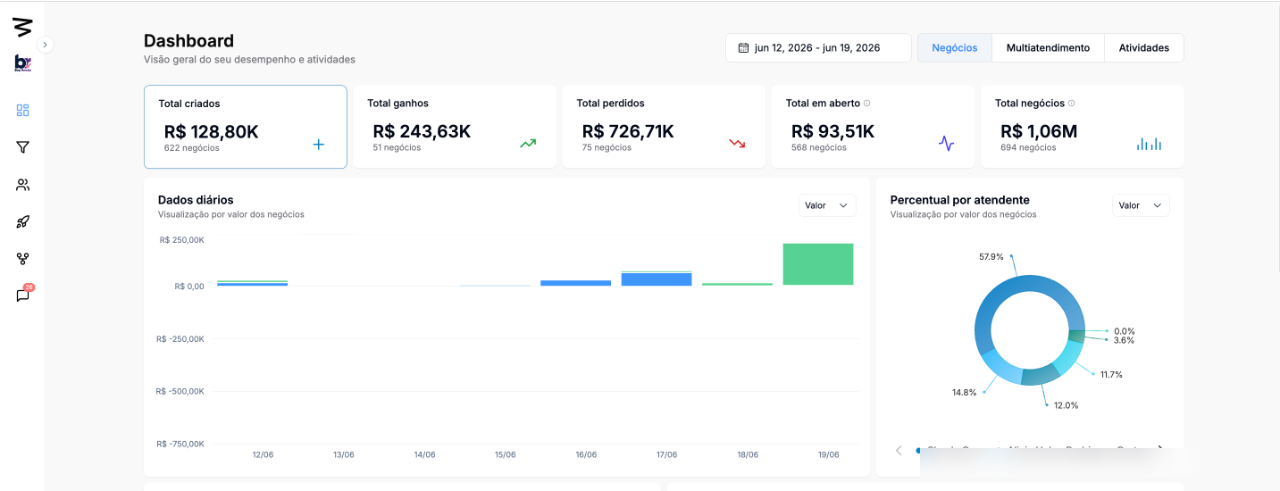Switch to the Negócios tab

click(955, 48)
